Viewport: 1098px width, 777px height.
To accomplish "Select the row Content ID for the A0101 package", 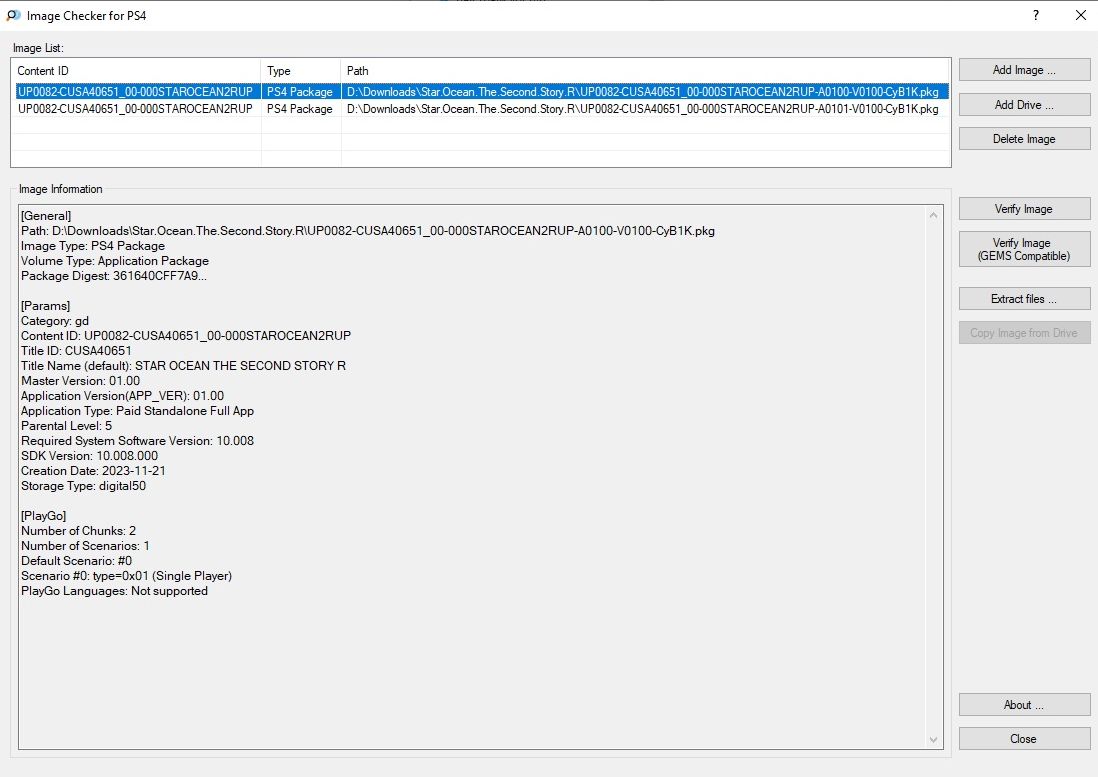I will pos(135,109).
